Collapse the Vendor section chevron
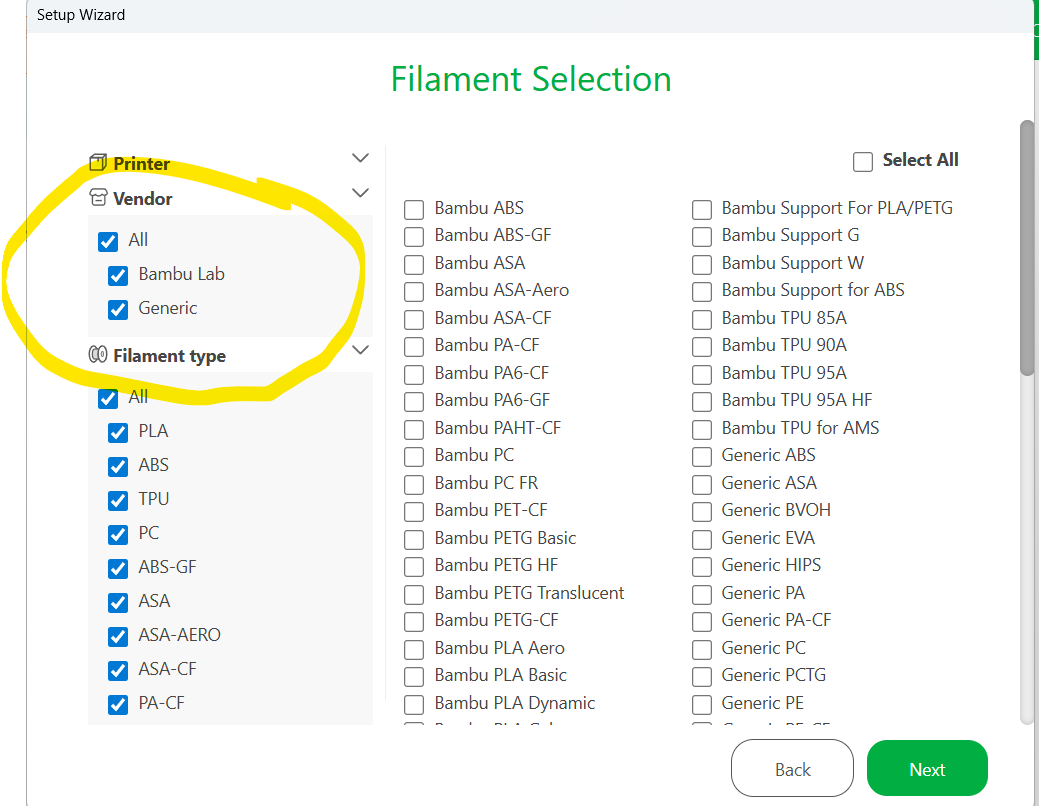 point(360,193)
